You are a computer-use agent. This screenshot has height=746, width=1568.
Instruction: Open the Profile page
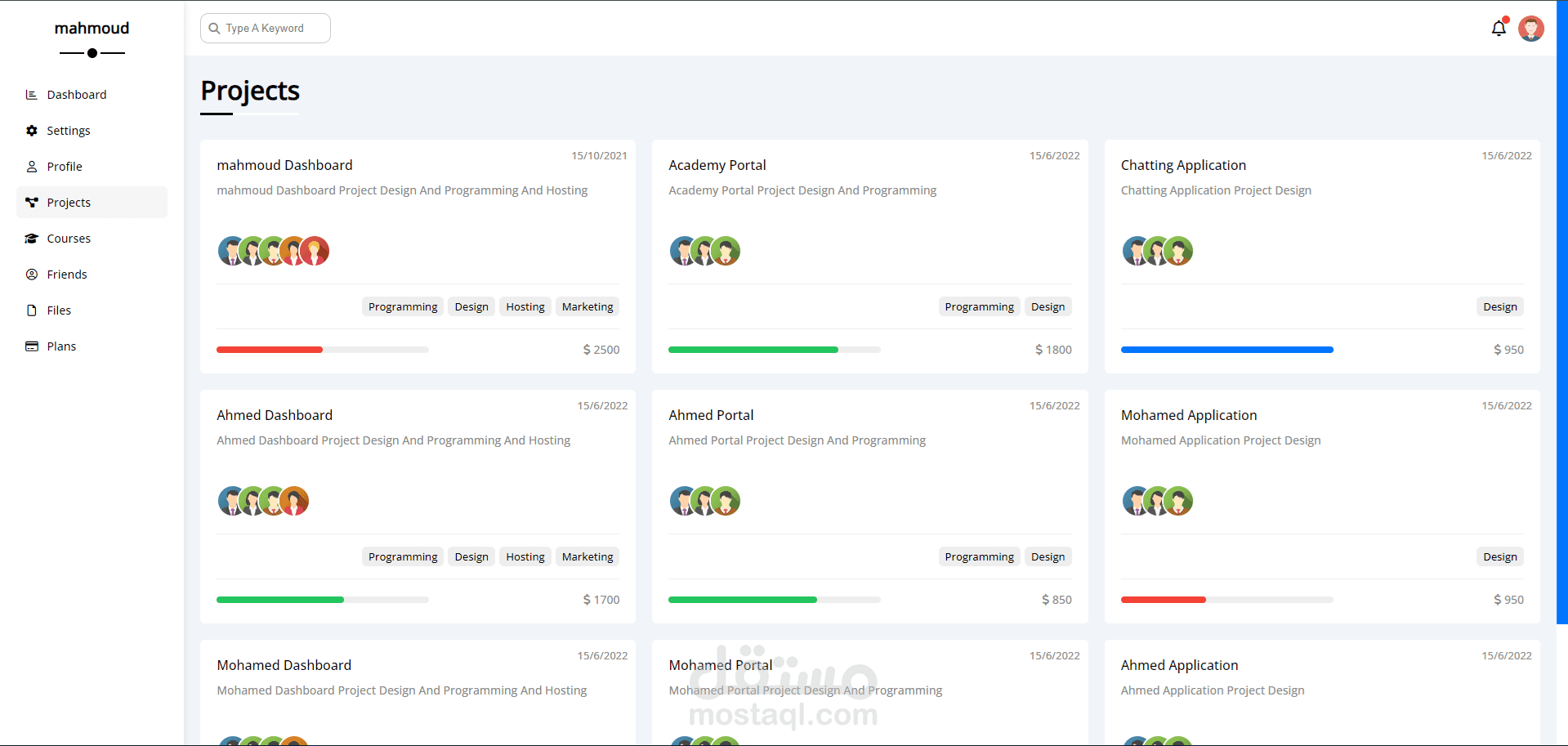[x=92, y=167]
